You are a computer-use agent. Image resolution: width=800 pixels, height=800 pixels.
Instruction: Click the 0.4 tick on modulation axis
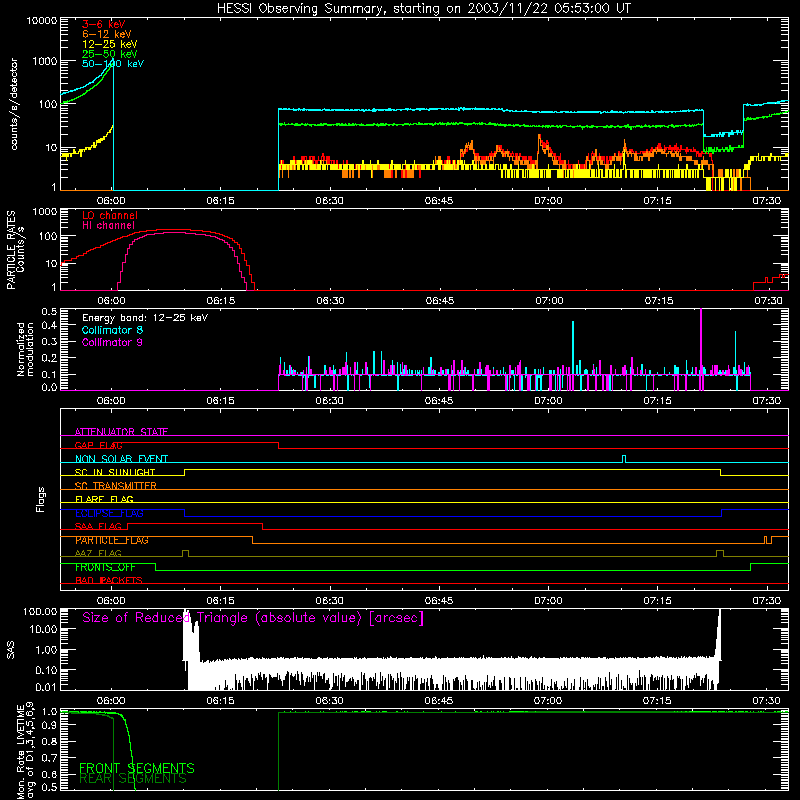point(49,325)
